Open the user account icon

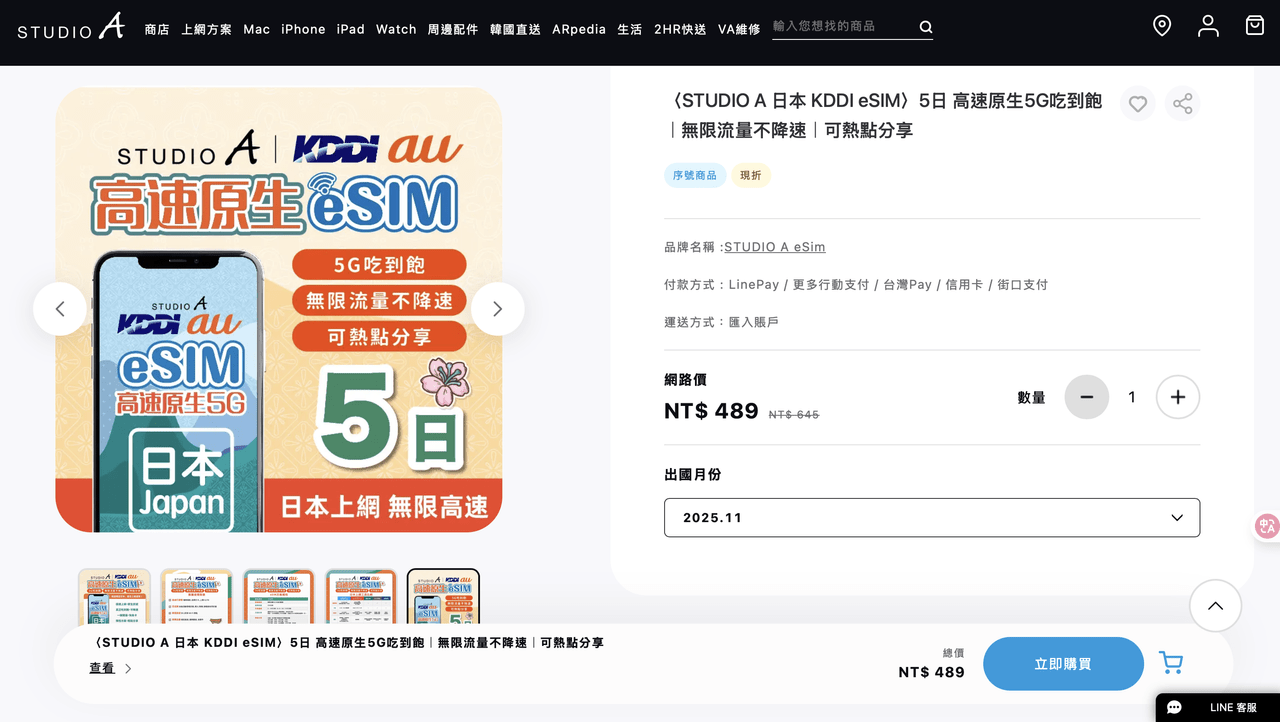(x=1208, y=26)
